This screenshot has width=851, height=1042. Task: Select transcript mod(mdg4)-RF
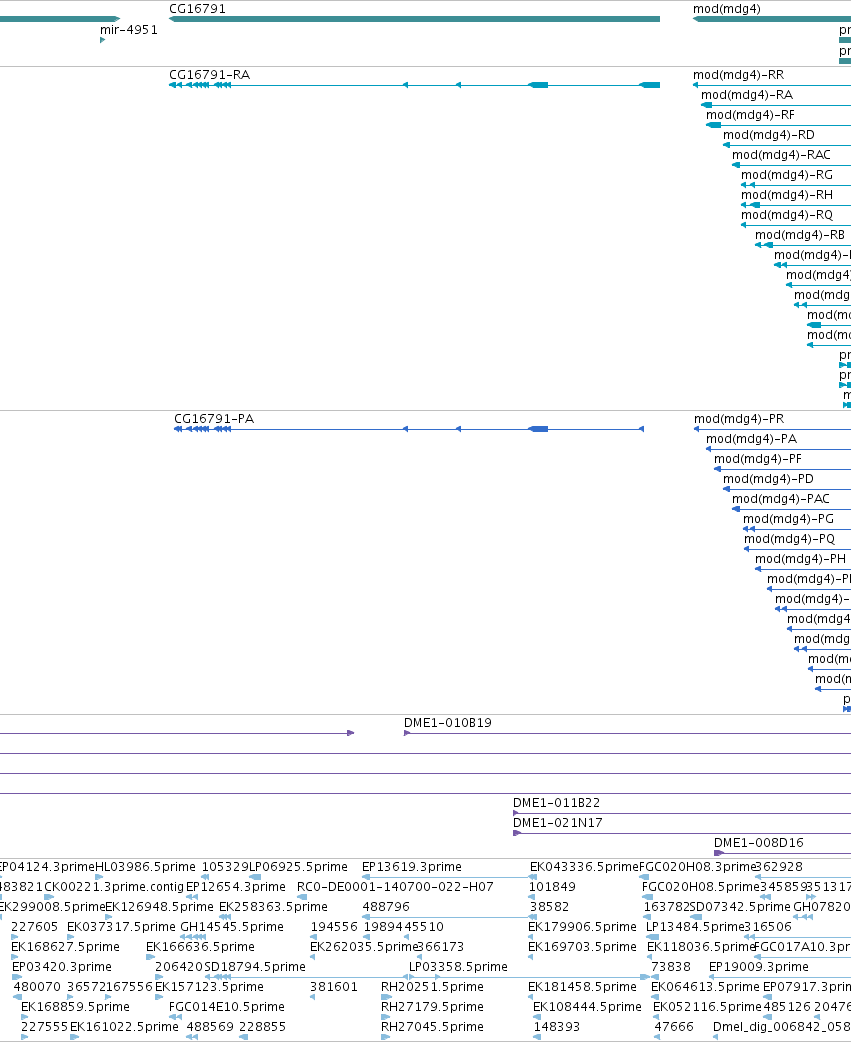tap(751, 114)
